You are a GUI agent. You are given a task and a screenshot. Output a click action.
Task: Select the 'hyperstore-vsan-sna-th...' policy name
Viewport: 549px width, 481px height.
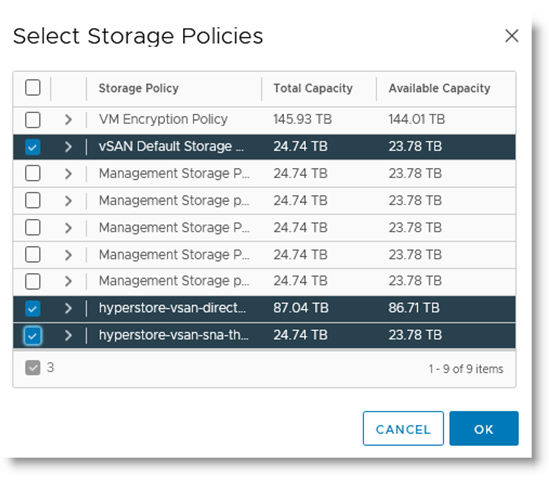click(173, 335)
